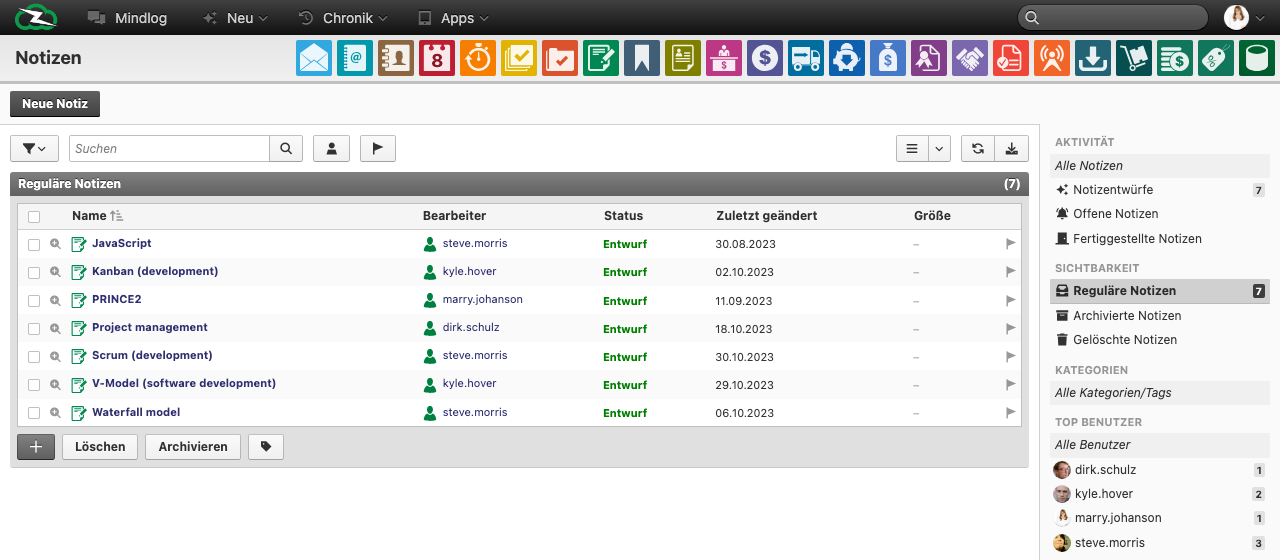The image size is (1280, 560).
Task: Open the magenta cashier desk app icon
Action: (724, 58)
